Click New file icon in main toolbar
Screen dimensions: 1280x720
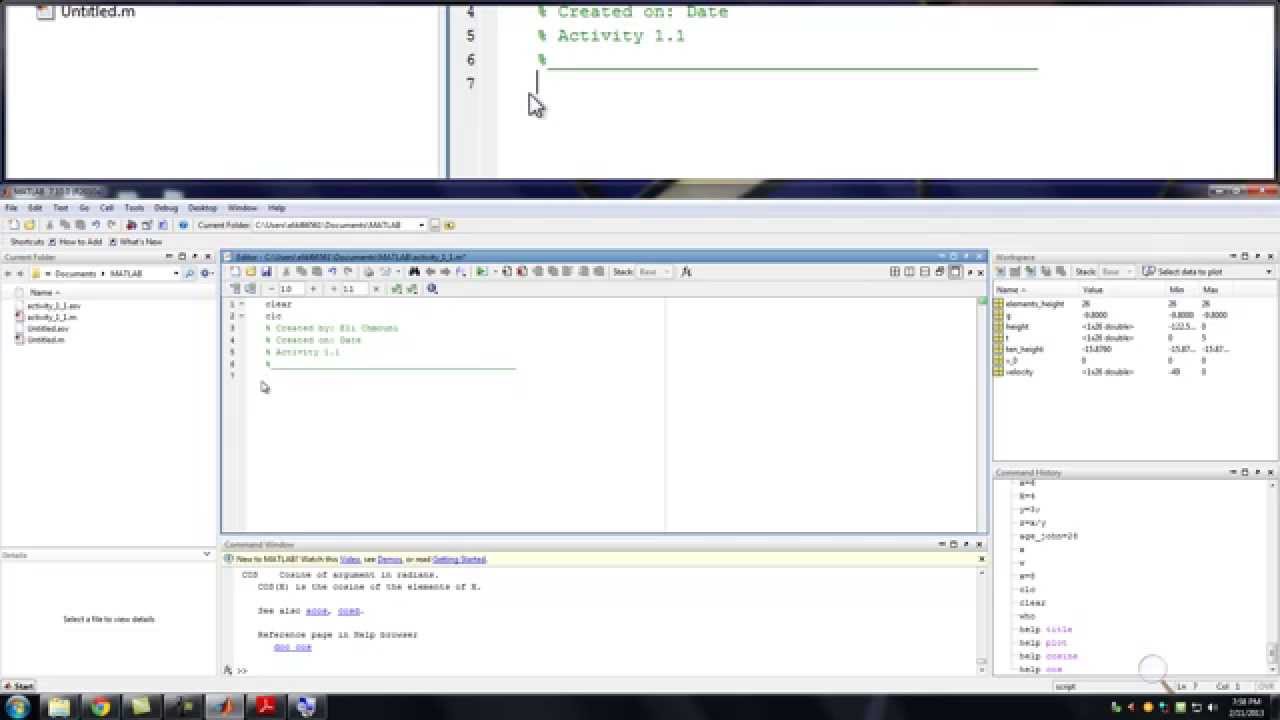coord(13,225)
